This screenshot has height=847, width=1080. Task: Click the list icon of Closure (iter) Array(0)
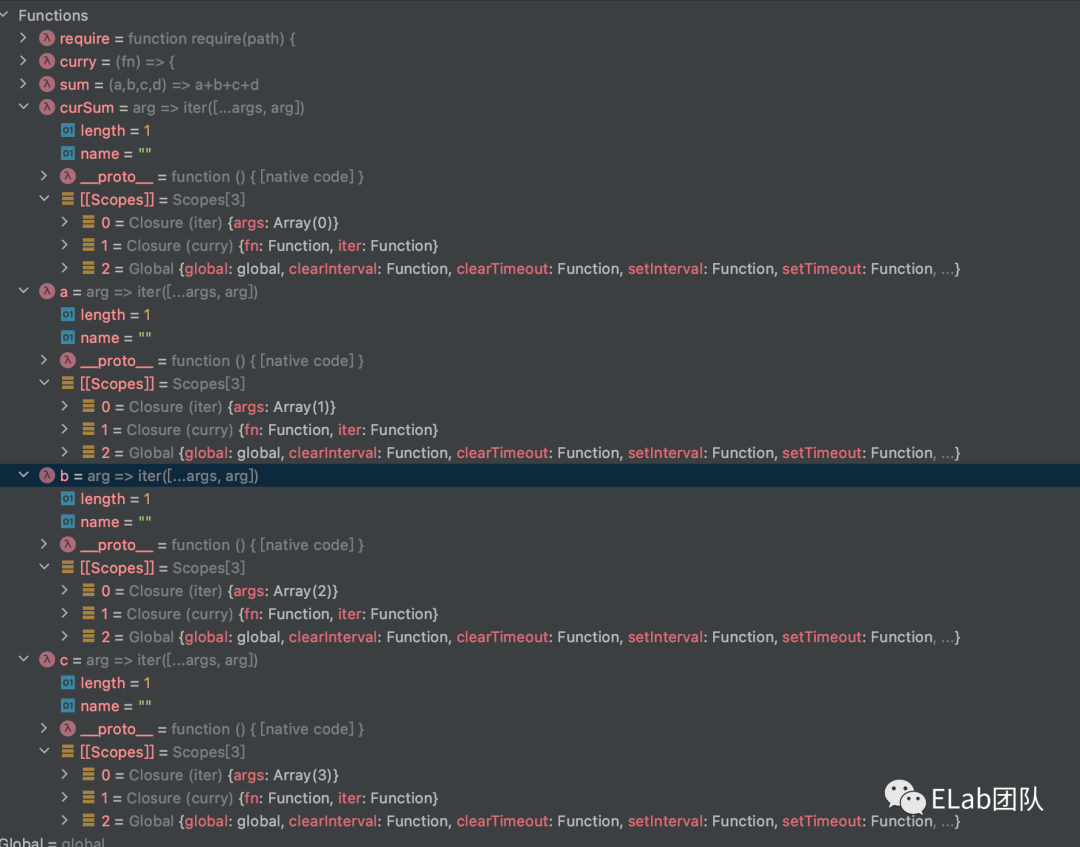88,222
